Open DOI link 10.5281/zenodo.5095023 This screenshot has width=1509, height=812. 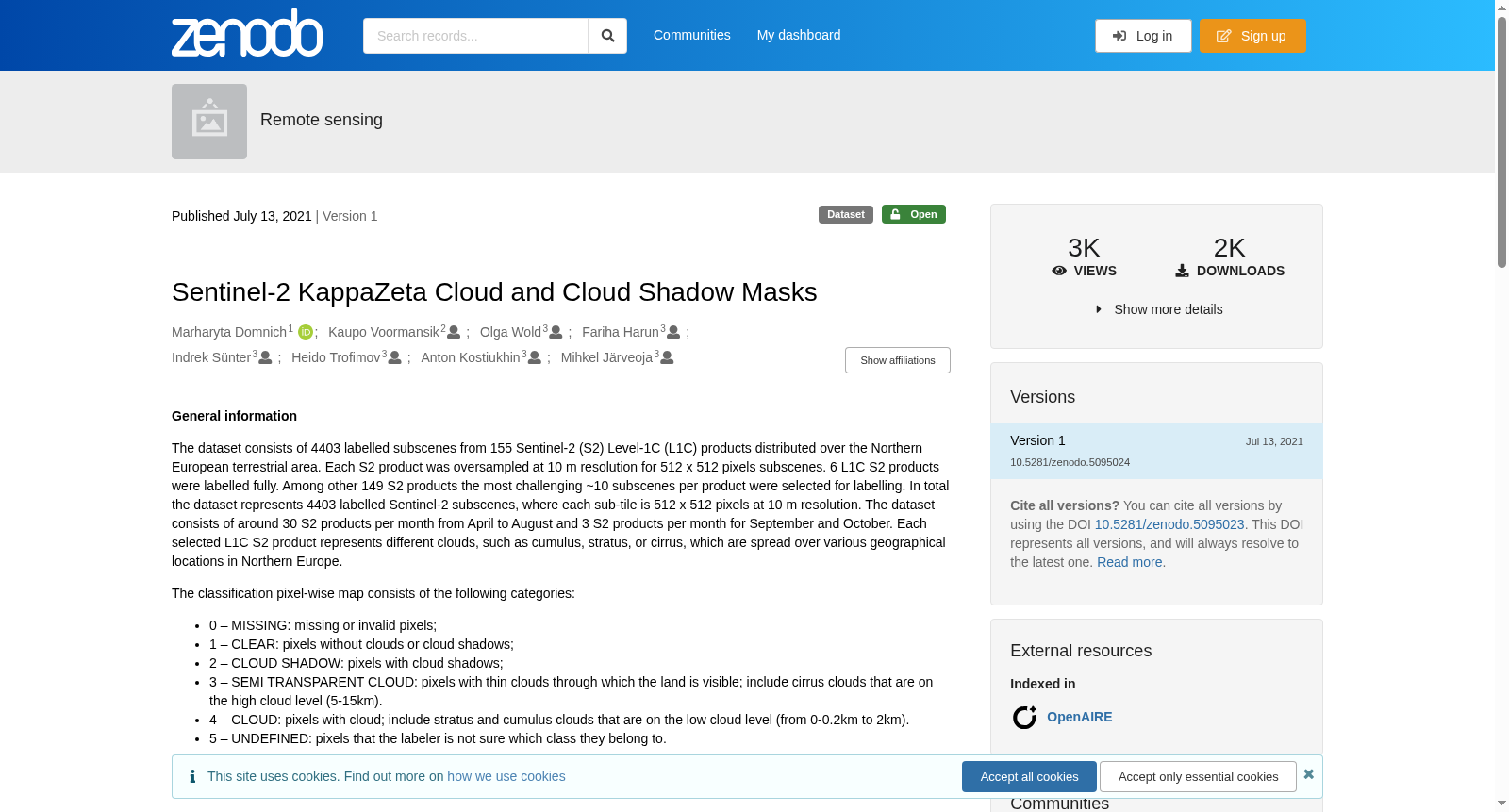tap(1169, 524)
